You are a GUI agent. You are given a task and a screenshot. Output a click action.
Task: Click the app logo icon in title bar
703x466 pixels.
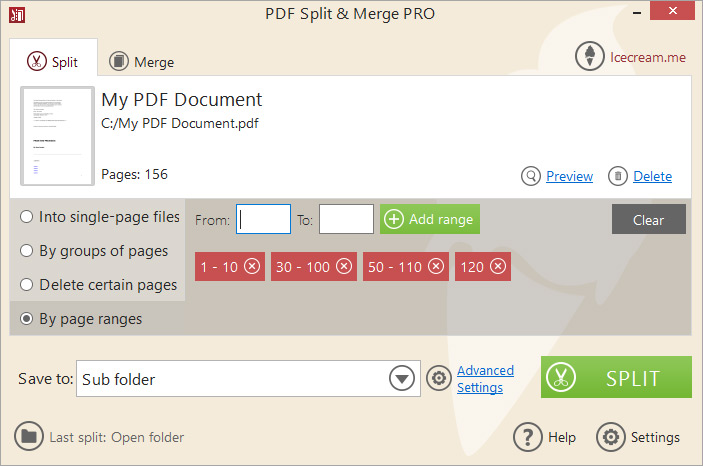pos(17,15)
